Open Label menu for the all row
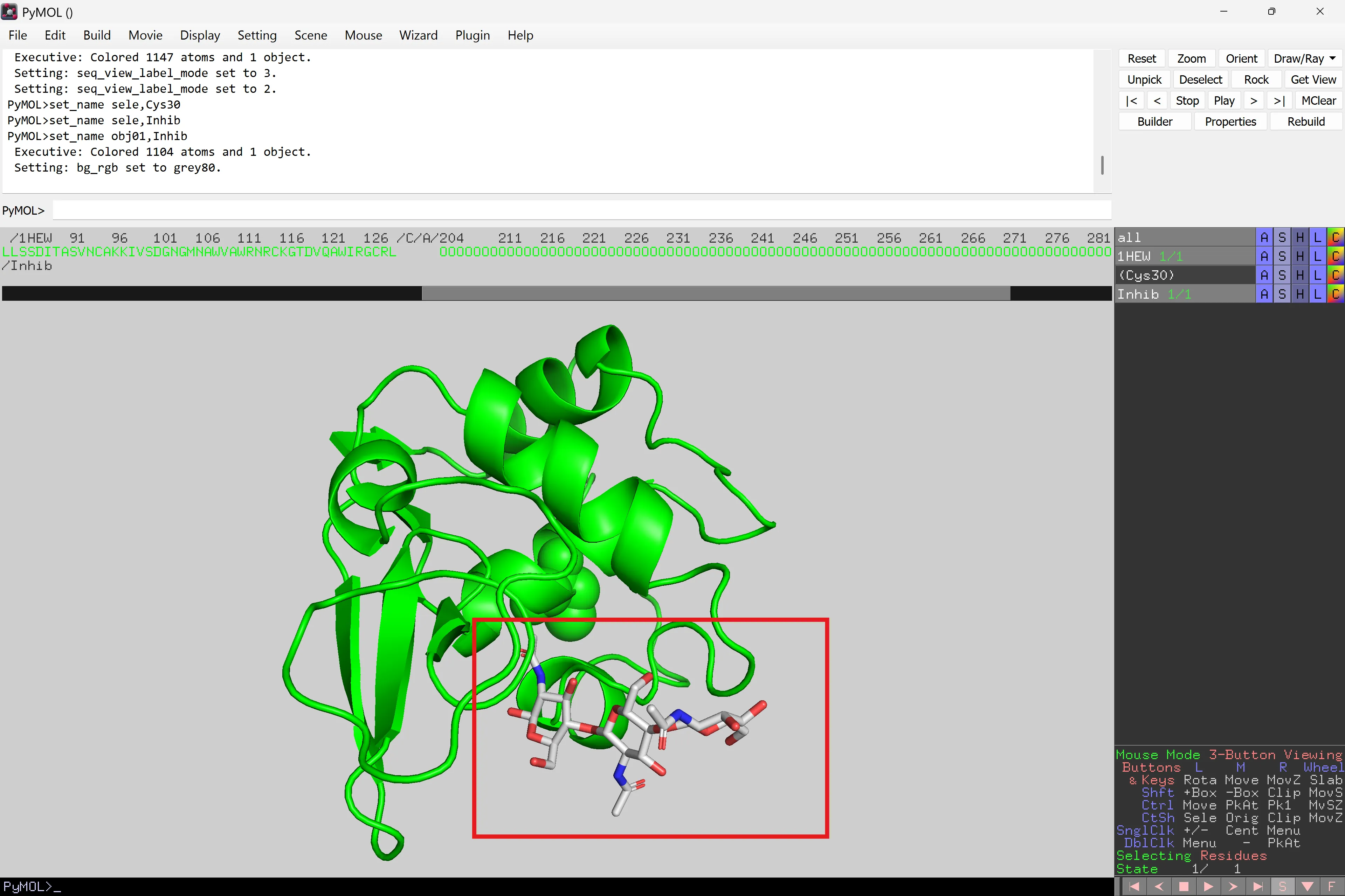The height and width of the screenshot is (896, 1345). pyautogui.click(x=1318, y=237)
